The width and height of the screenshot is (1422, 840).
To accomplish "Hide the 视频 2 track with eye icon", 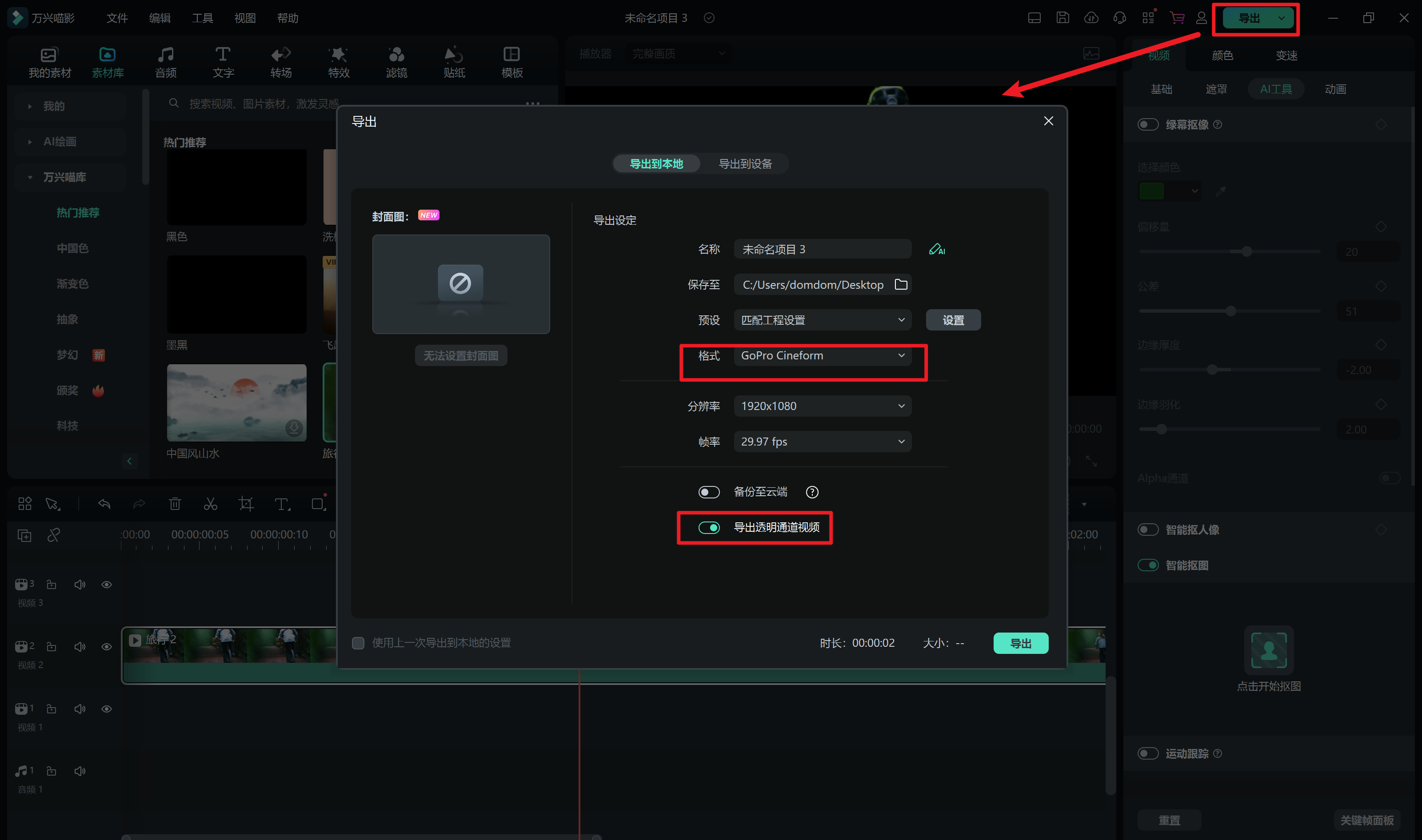I will [106, 646].
